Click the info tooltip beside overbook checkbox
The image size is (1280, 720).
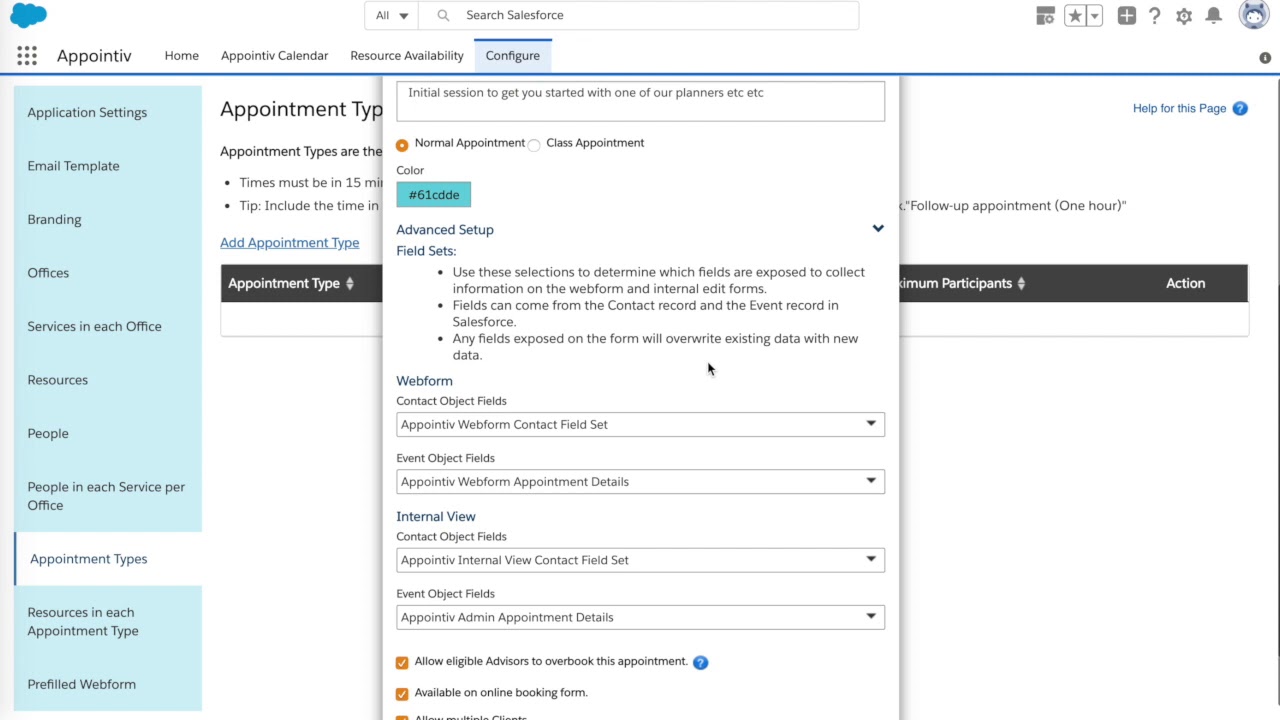click(x=700, y=662)
